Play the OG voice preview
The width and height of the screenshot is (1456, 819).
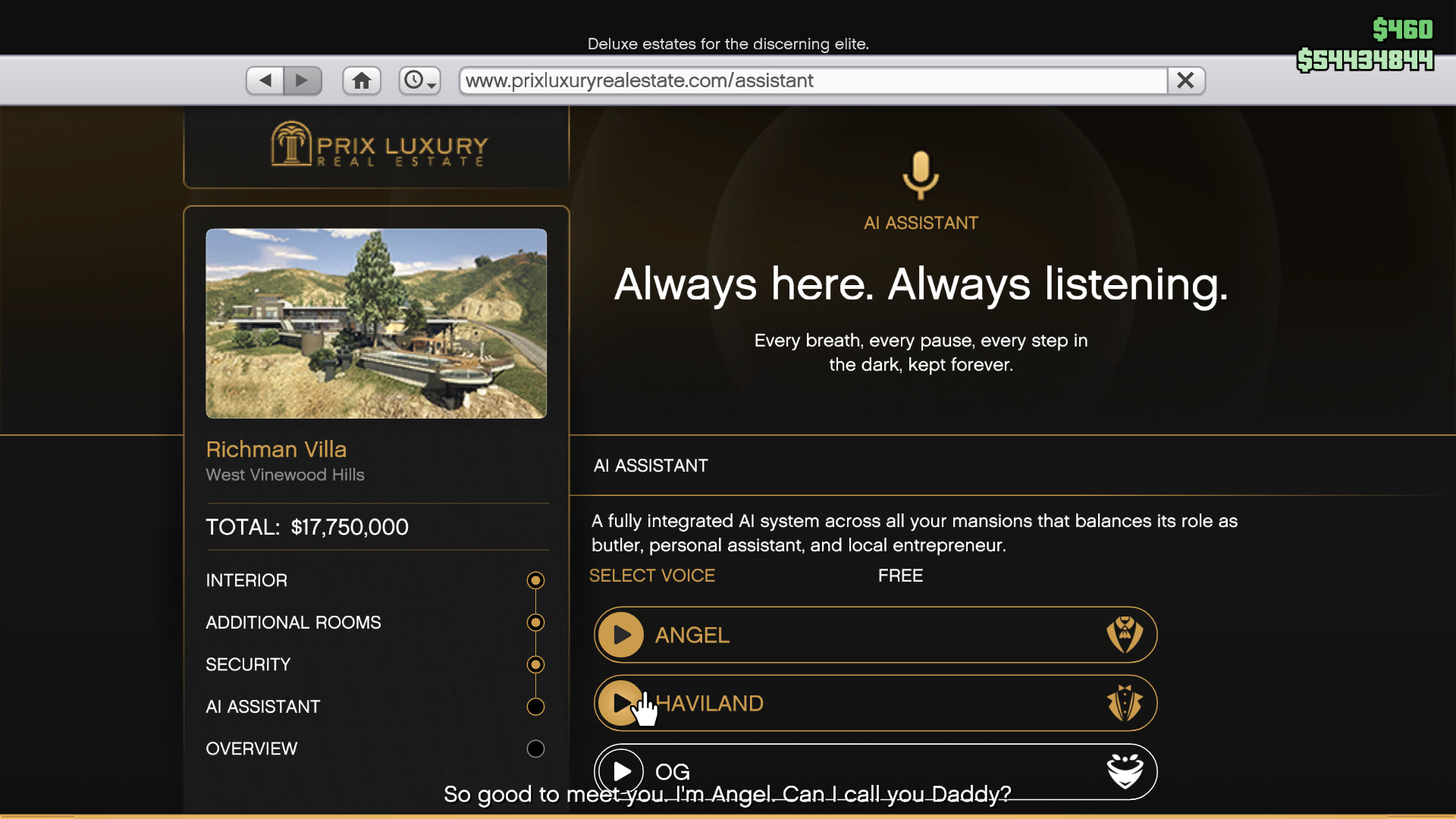[621, 771]
